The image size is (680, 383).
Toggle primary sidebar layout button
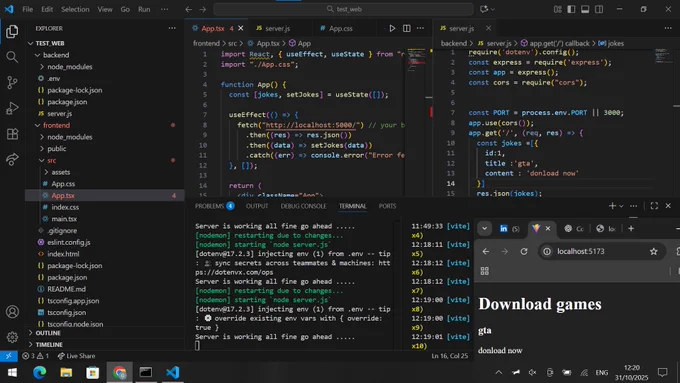click(571, 9)
